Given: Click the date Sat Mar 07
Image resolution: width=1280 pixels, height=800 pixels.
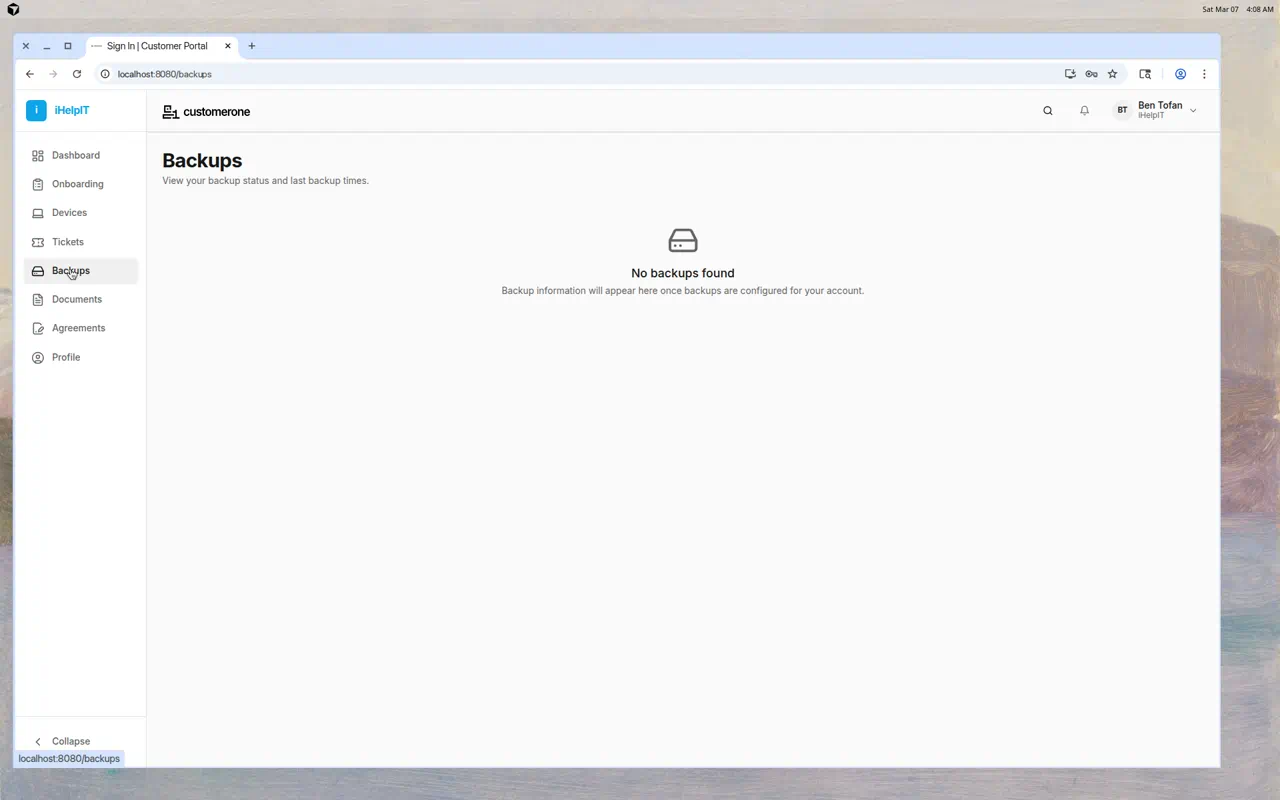Looking at the screenshot, I should (1220, 9).
